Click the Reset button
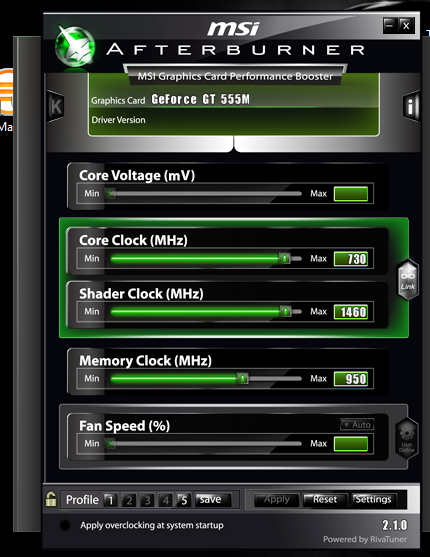The image size is (430, 557). click(325, 500)
